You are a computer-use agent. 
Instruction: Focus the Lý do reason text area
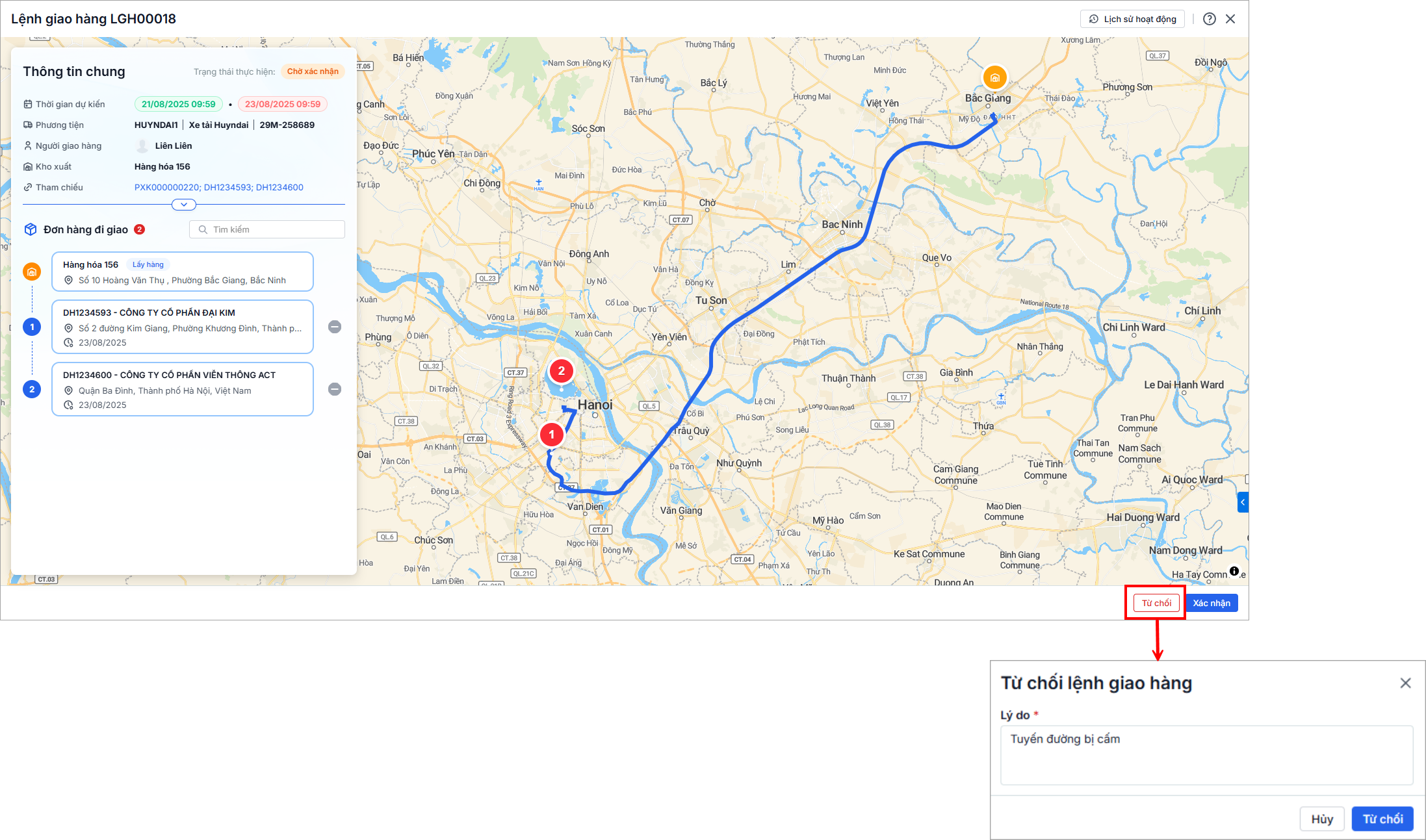(x=1207, y=755)
